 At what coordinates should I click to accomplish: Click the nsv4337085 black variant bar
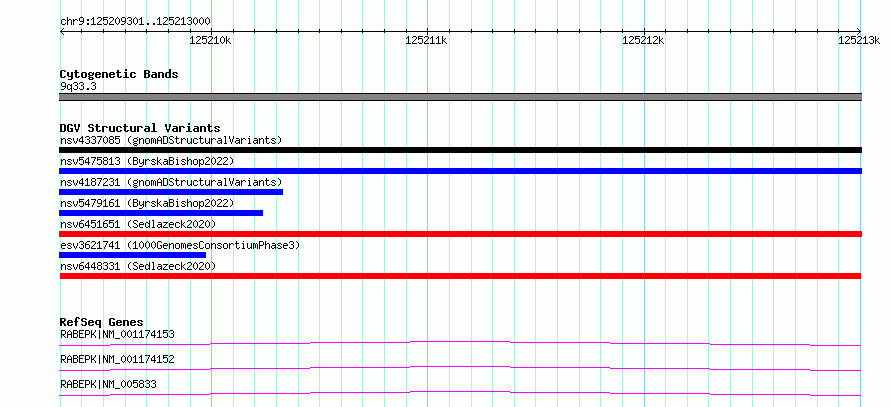point(460,150)
